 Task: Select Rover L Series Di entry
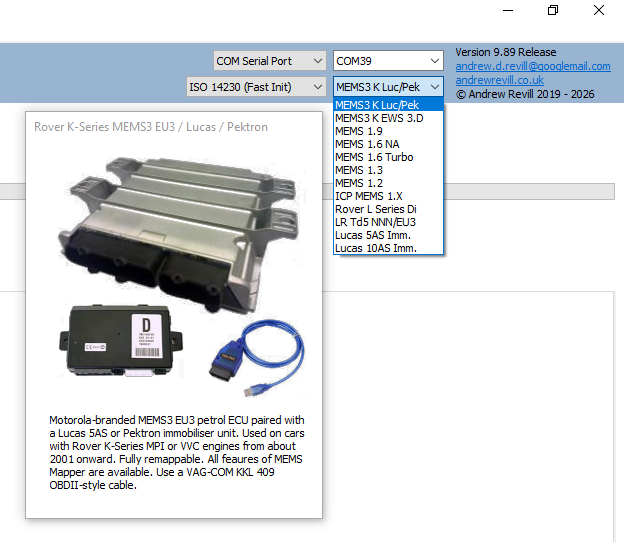pos(377,209)
